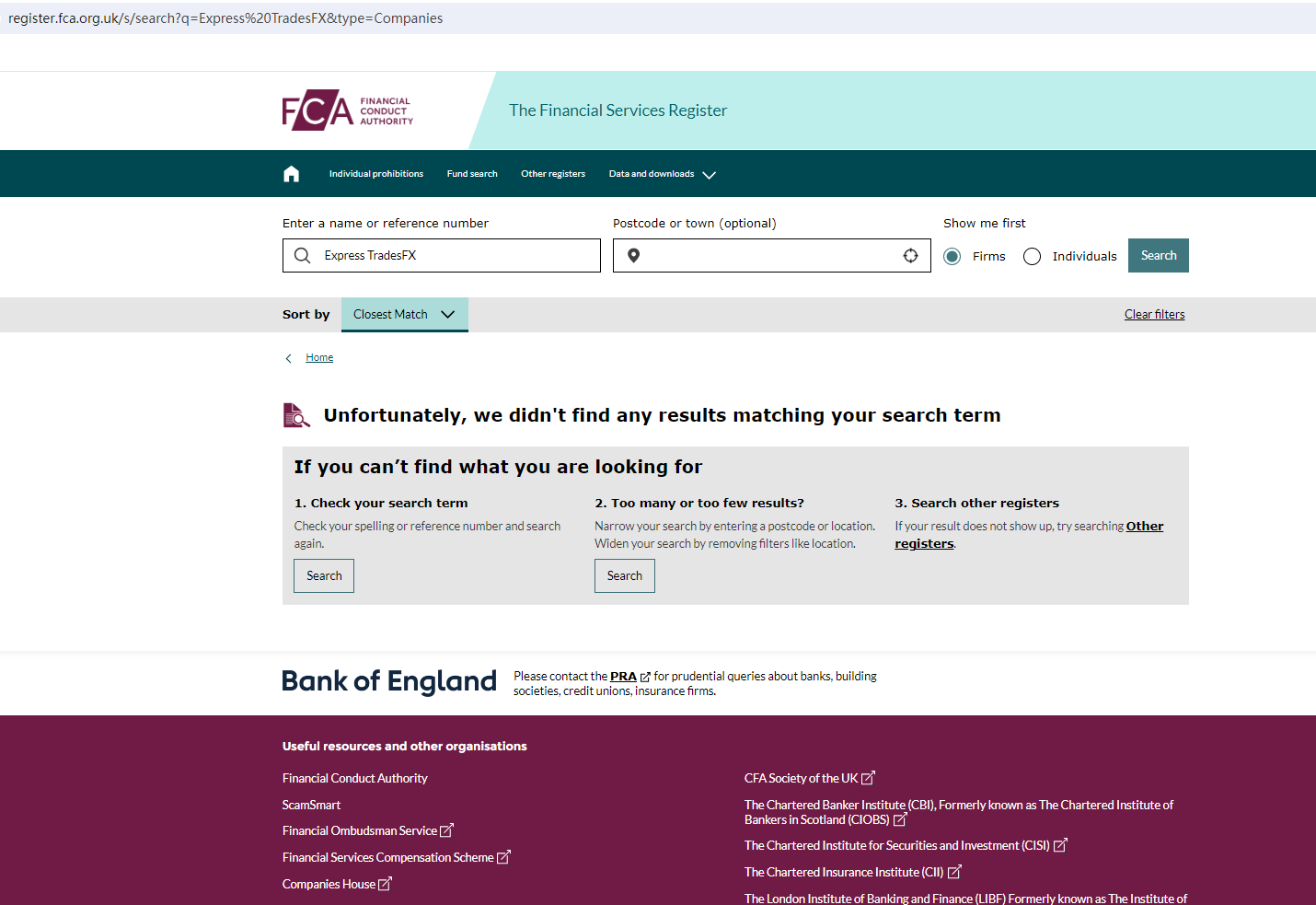This screenshot has height=905, width=1316.
Task: Select the Firms radio button
Action: pos(952,256)
